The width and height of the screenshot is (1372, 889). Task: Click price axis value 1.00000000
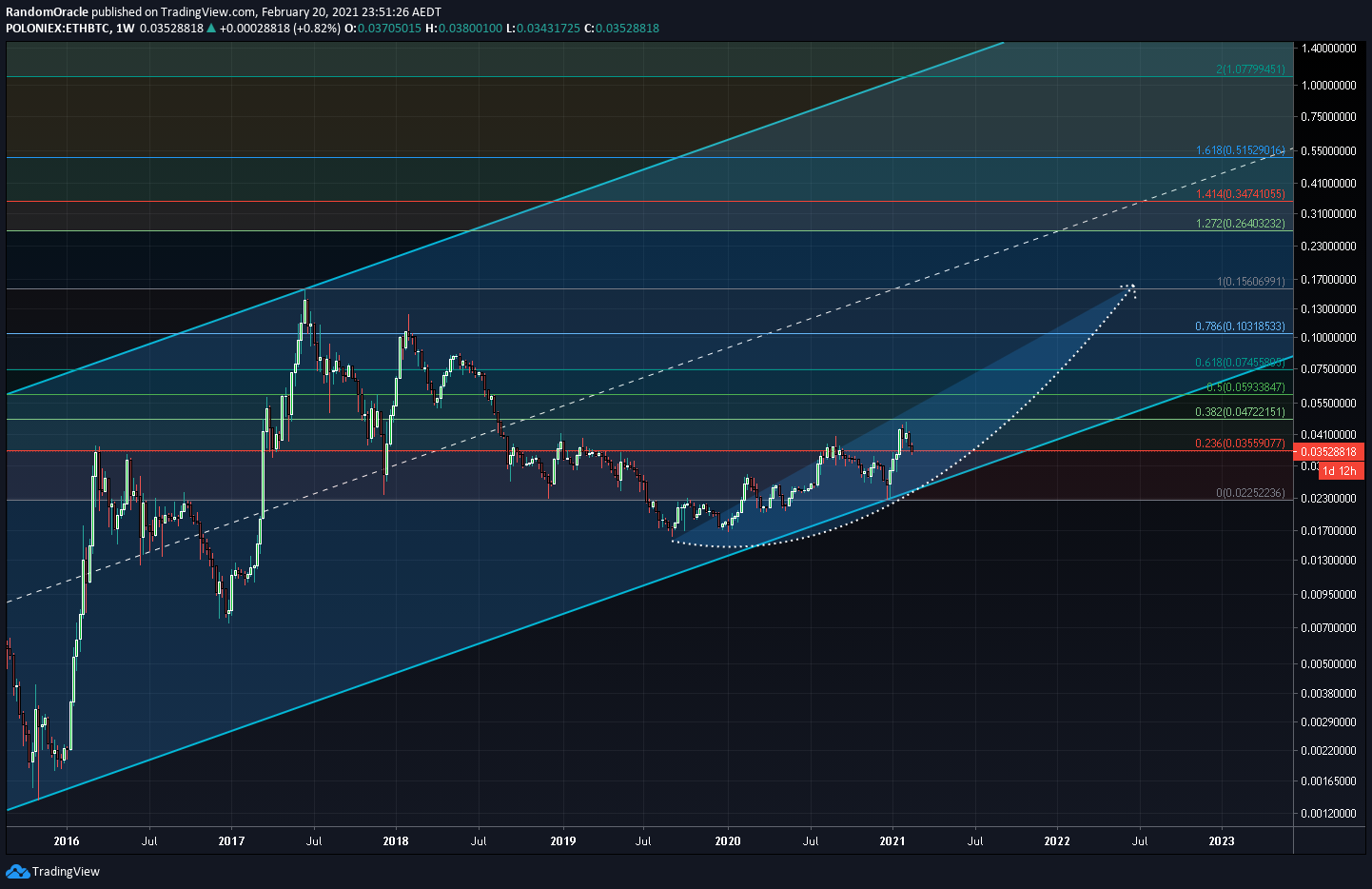pyautogui.click(x=1328, y=86)
